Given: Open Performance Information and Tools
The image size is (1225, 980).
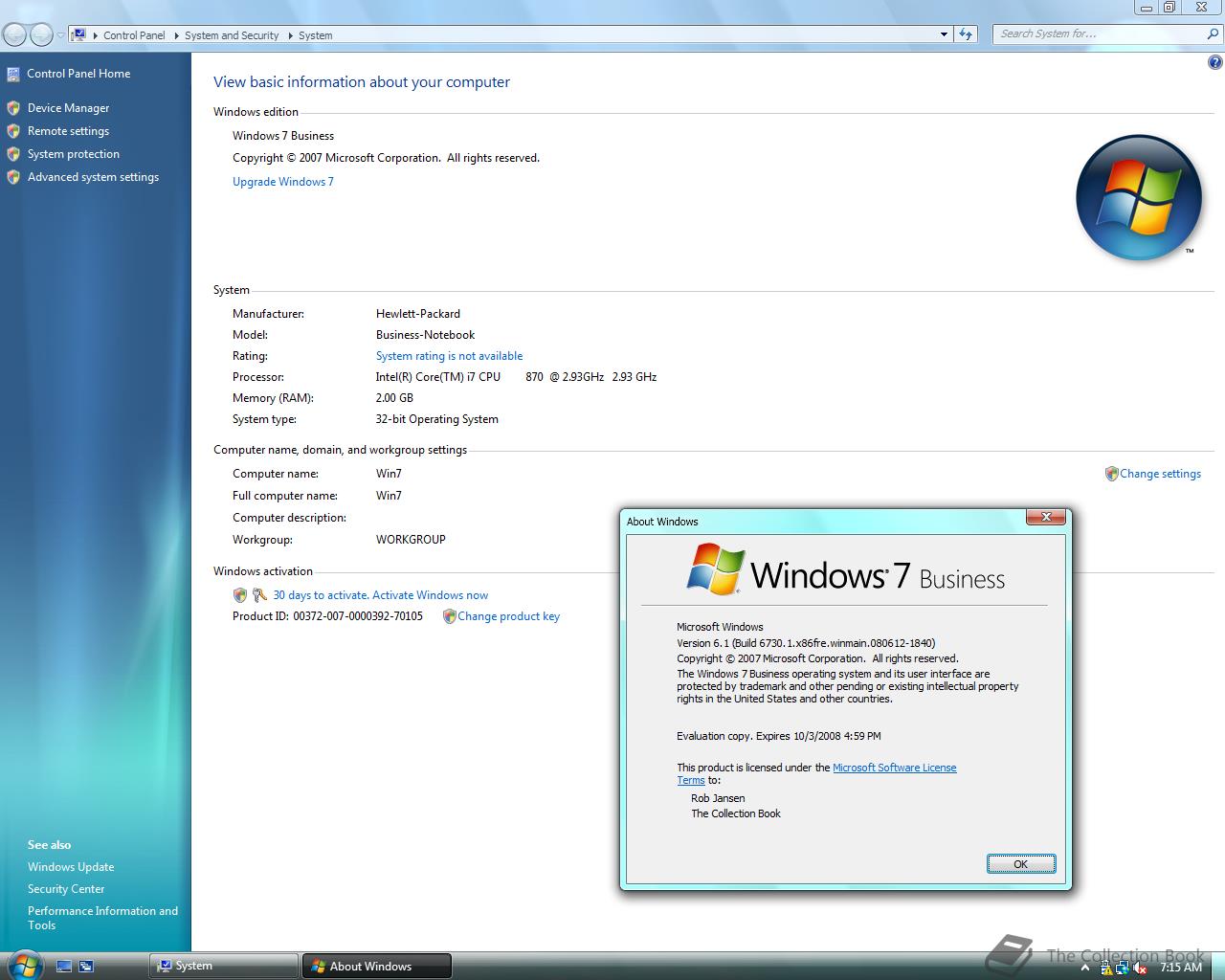Looking at the screenshot, I should point(102,918).
